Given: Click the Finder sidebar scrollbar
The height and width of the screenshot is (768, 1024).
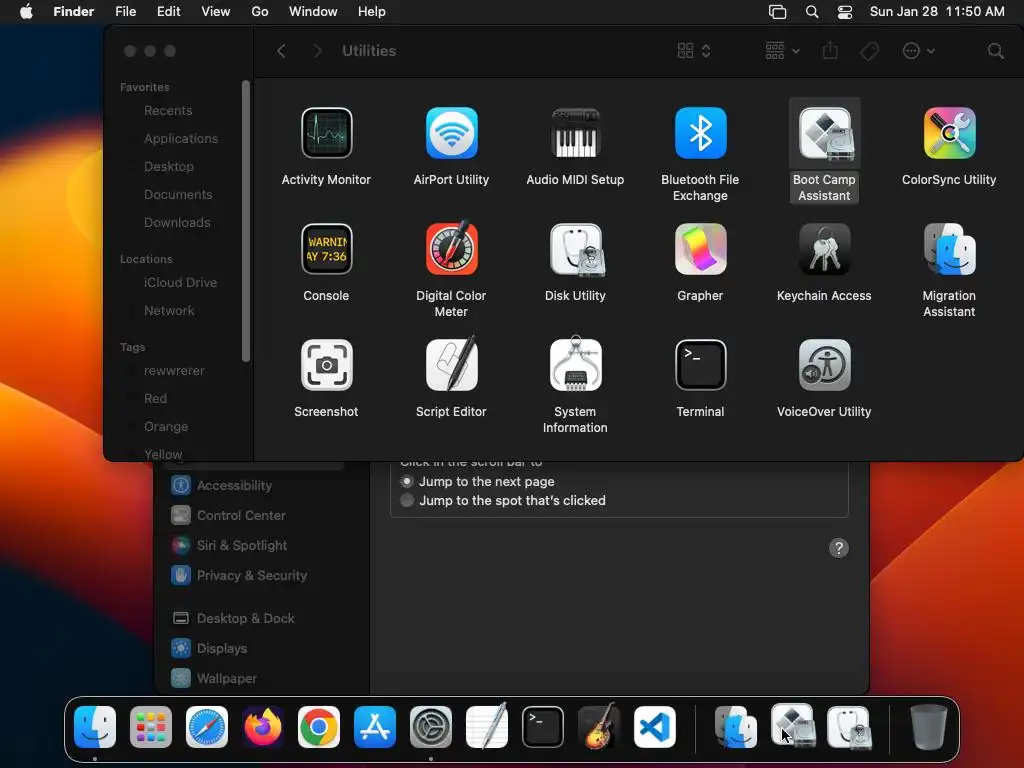Looking at the screenshot, I should [246, 221].
